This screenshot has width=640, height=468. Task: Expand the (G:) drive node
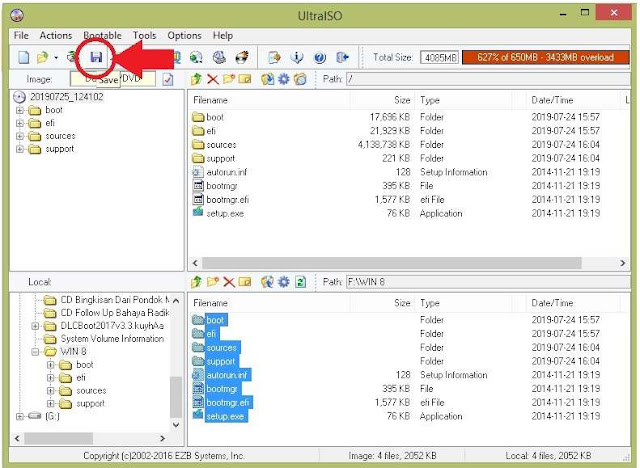click(20, 416)
